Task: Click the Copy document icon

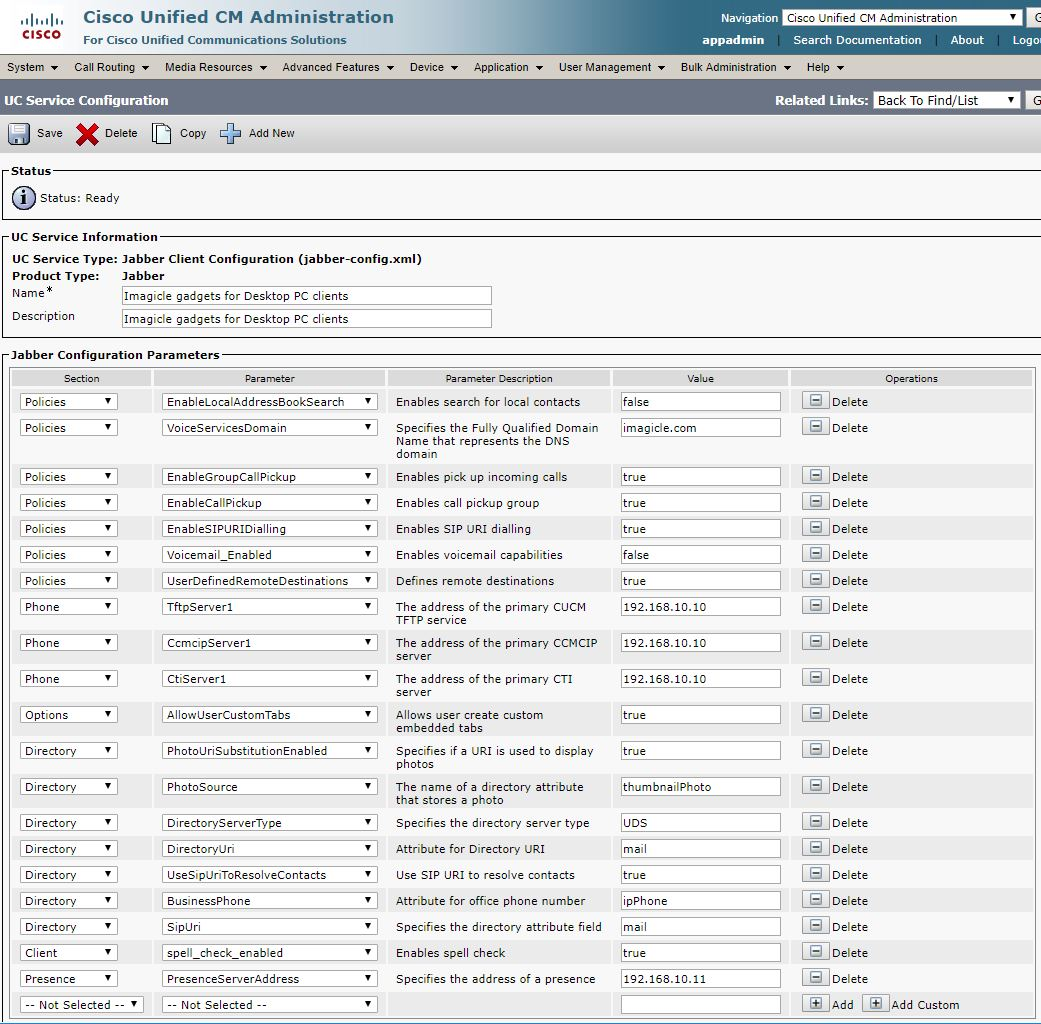Action: click(162, 133)
